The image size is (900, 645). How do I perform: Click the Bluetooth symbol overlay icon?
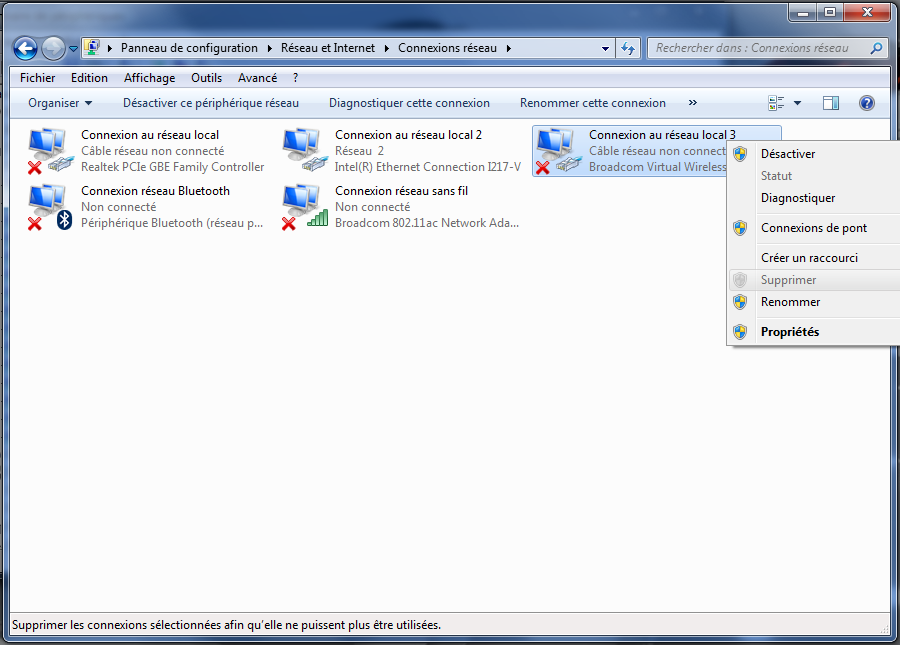[65, 220]
